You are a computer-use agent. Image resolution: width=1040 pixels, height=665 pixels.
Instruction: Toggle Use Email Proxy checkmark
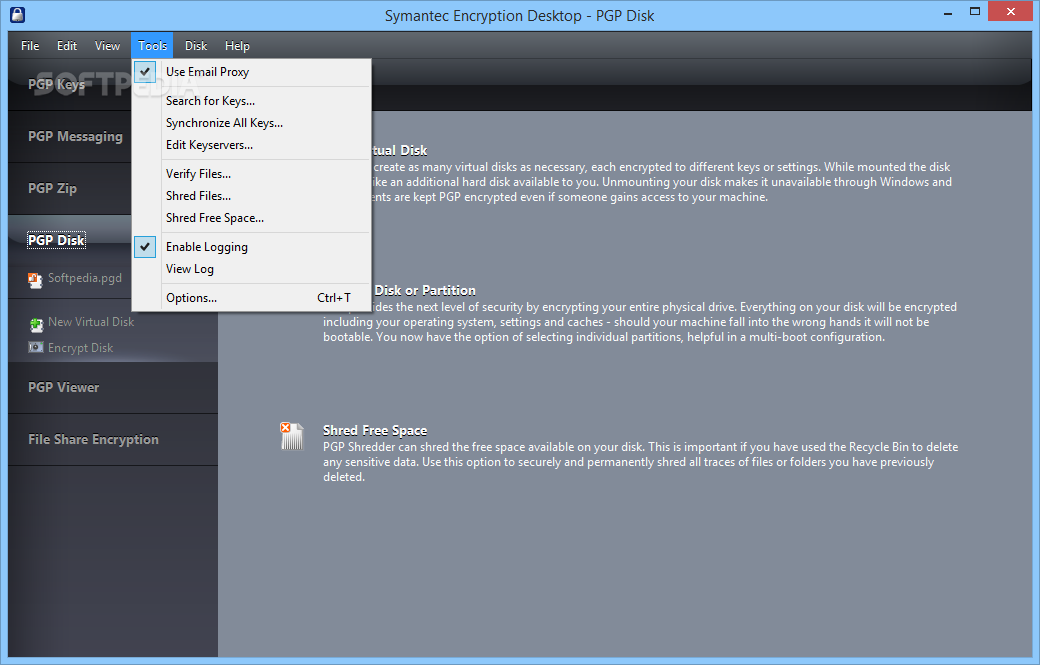pyautogui.click(x=145, y=72)
